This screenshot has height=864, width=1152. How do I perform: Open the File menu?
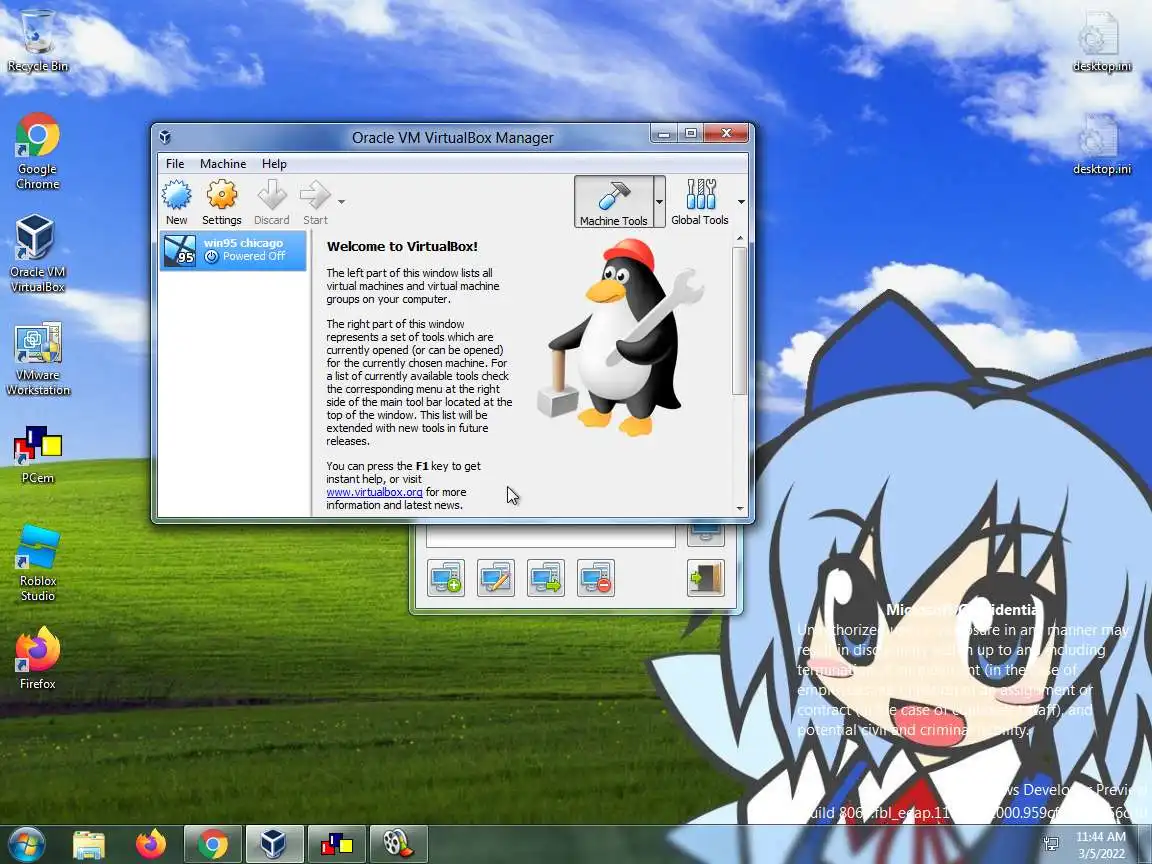point(175,163)
